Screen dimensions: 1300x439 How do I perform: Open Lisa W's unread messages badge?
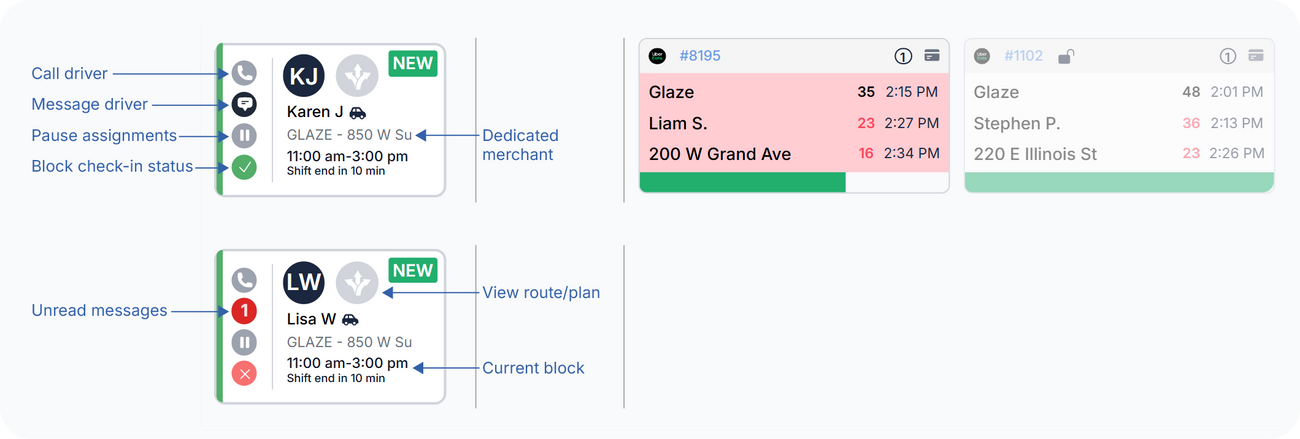click(x=244, y=312)
